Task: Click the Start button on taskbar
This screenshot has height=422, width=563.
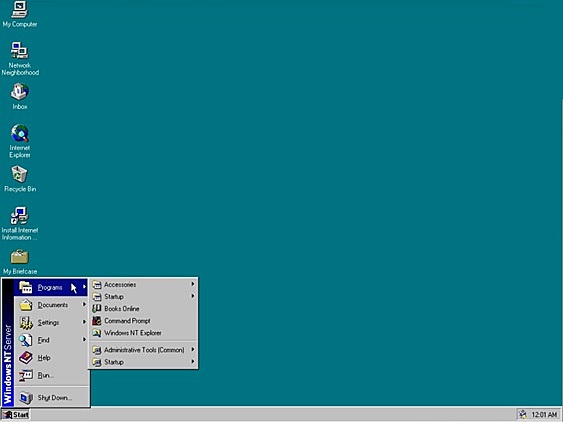Action: 15,415
